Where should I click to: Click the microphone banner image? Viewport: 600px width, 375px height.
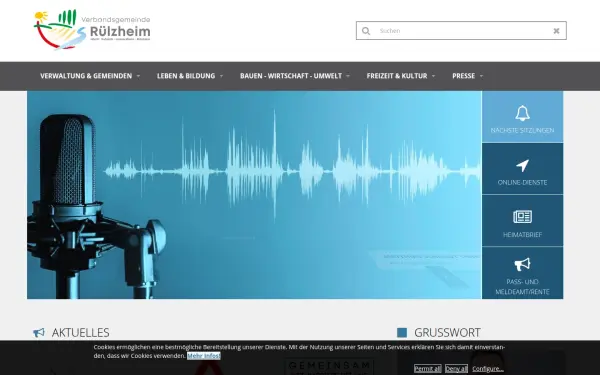pos(254,195)
